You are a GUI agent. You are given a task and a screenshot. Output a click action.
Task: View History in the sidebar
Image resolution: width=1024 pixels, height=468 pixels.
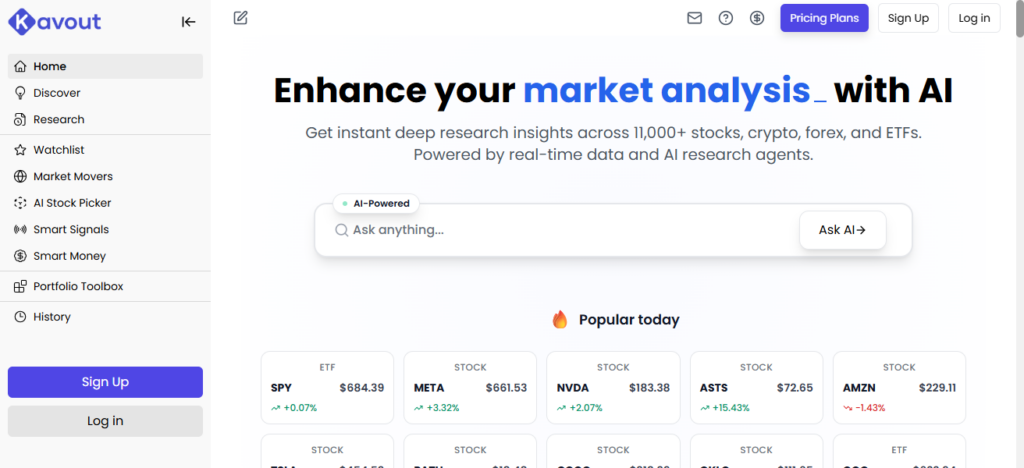(51, 317)
